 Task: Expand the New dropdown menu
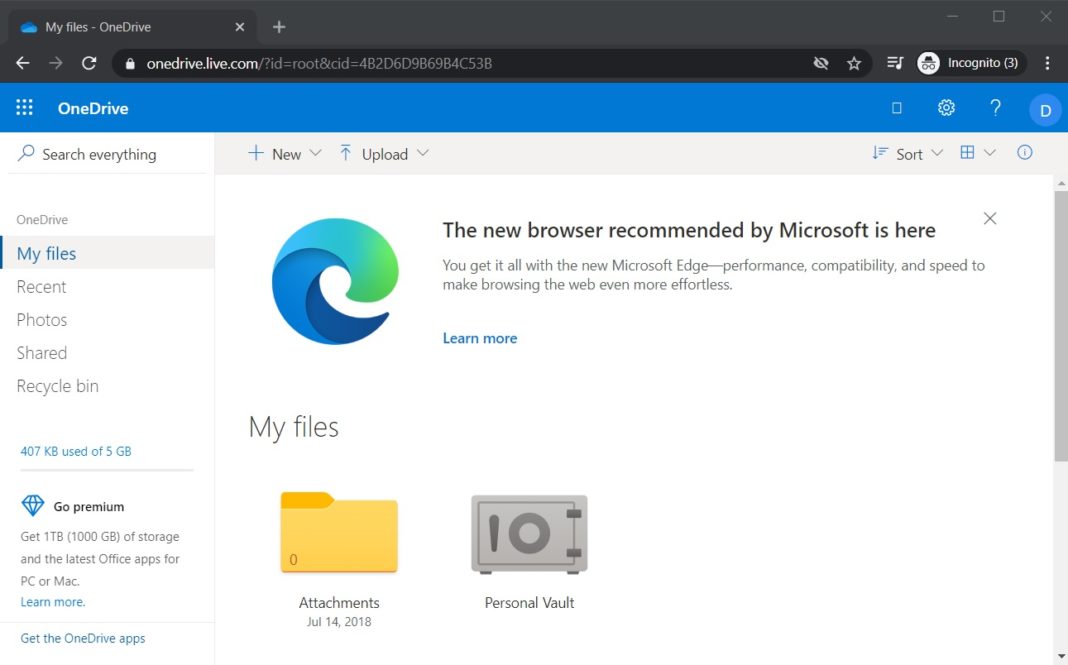pyautogui.click(x=316, y=153)
